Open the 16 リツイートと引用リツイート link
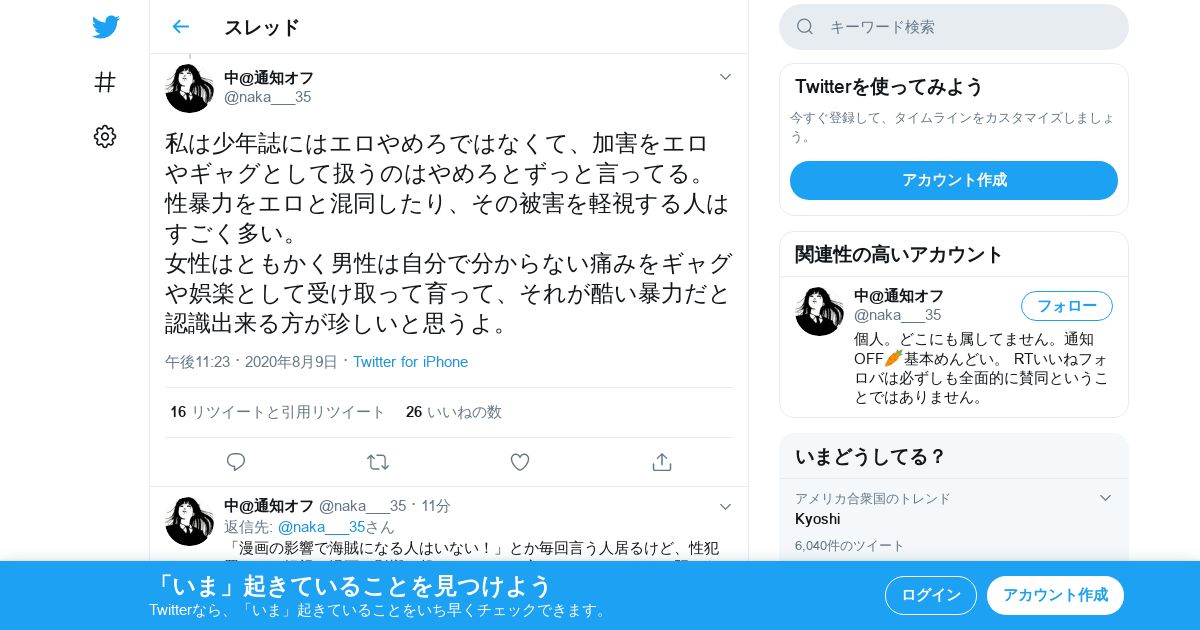This screenshot has width=1200, height=630. (277, 412)
